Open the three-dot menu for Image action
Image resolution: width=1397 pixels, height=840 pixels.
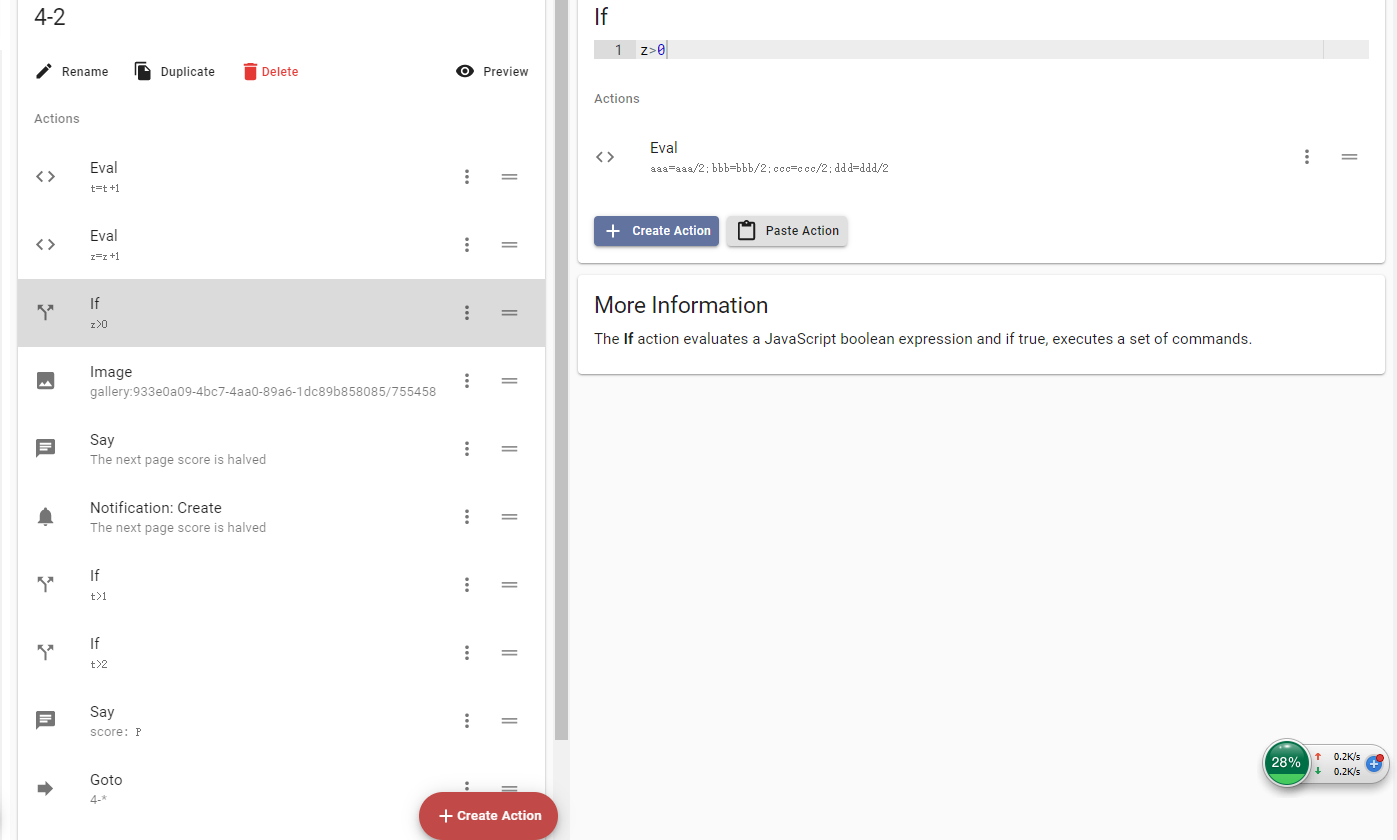(x=466, y=381)
